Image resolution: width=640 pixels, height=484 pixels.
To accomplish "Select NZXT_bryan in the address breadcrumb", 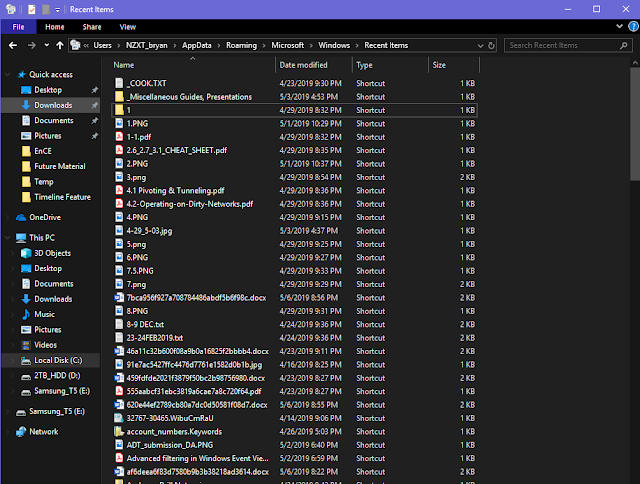I will pos(147,45).
